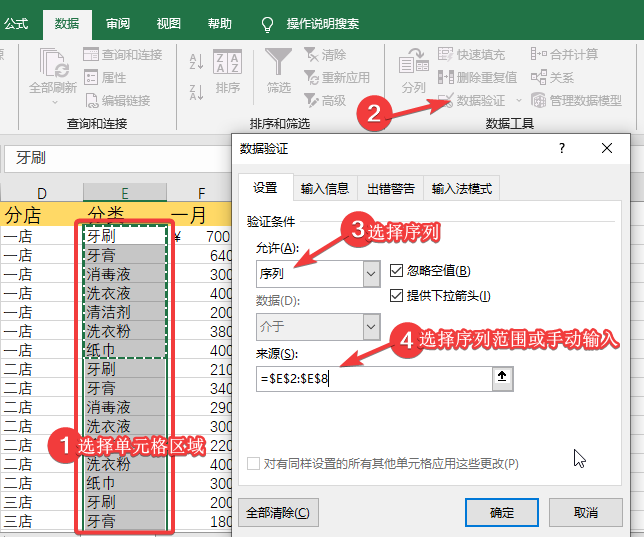
Task: Check apply changes to all other cells (P)
Action: coord(253,463)
